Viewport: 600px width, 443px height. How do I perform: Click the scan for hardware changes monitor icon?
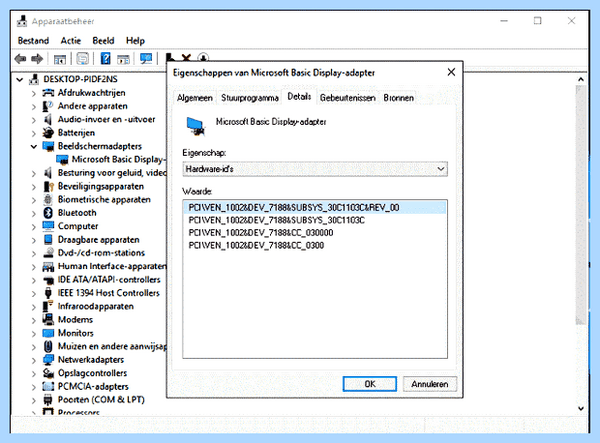[146, 59]
